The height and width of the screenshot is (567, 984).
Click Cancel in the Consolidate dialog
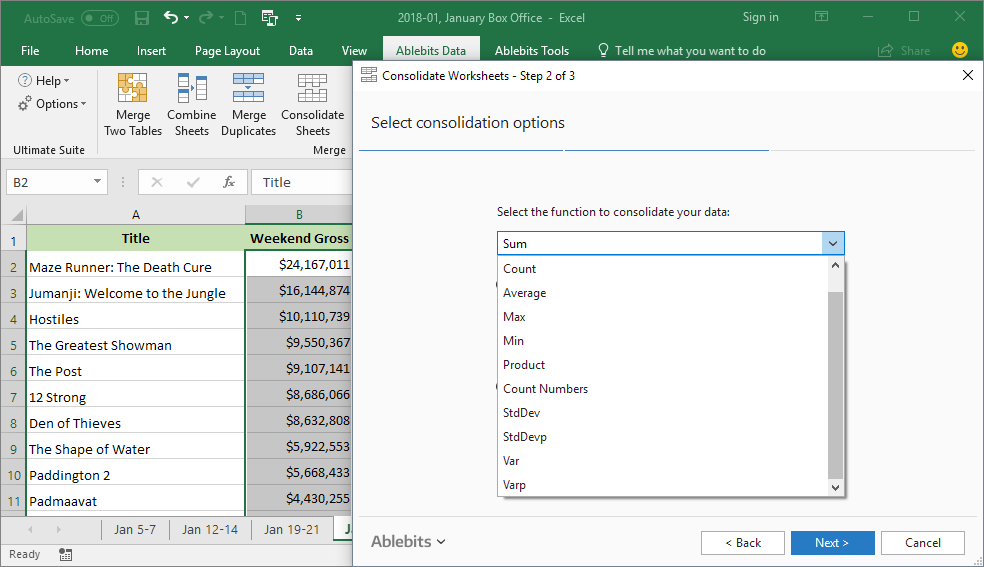(922, 543)
